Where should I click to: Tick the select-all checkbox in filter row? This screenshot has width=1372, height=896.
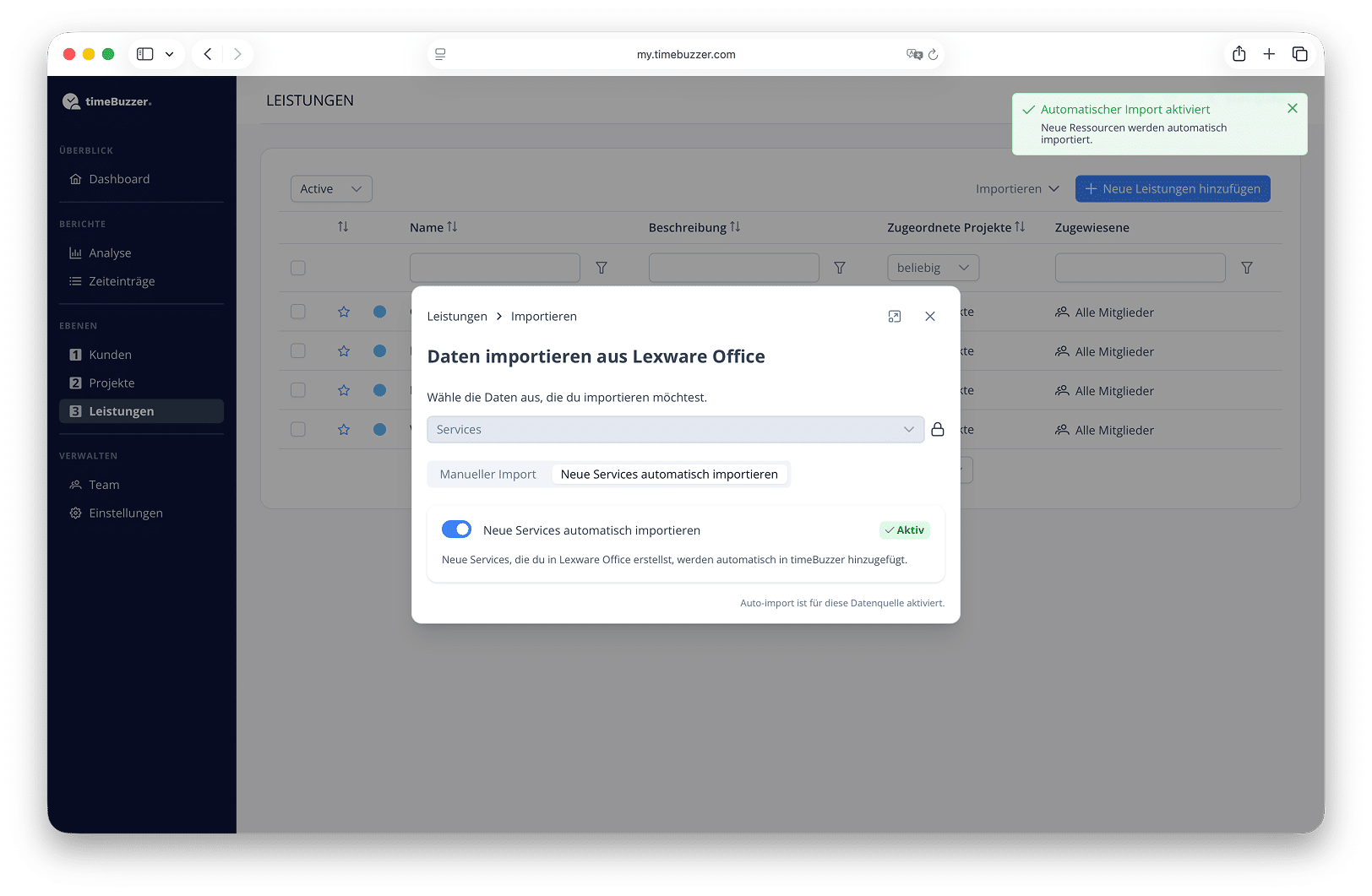coord(298,268)
